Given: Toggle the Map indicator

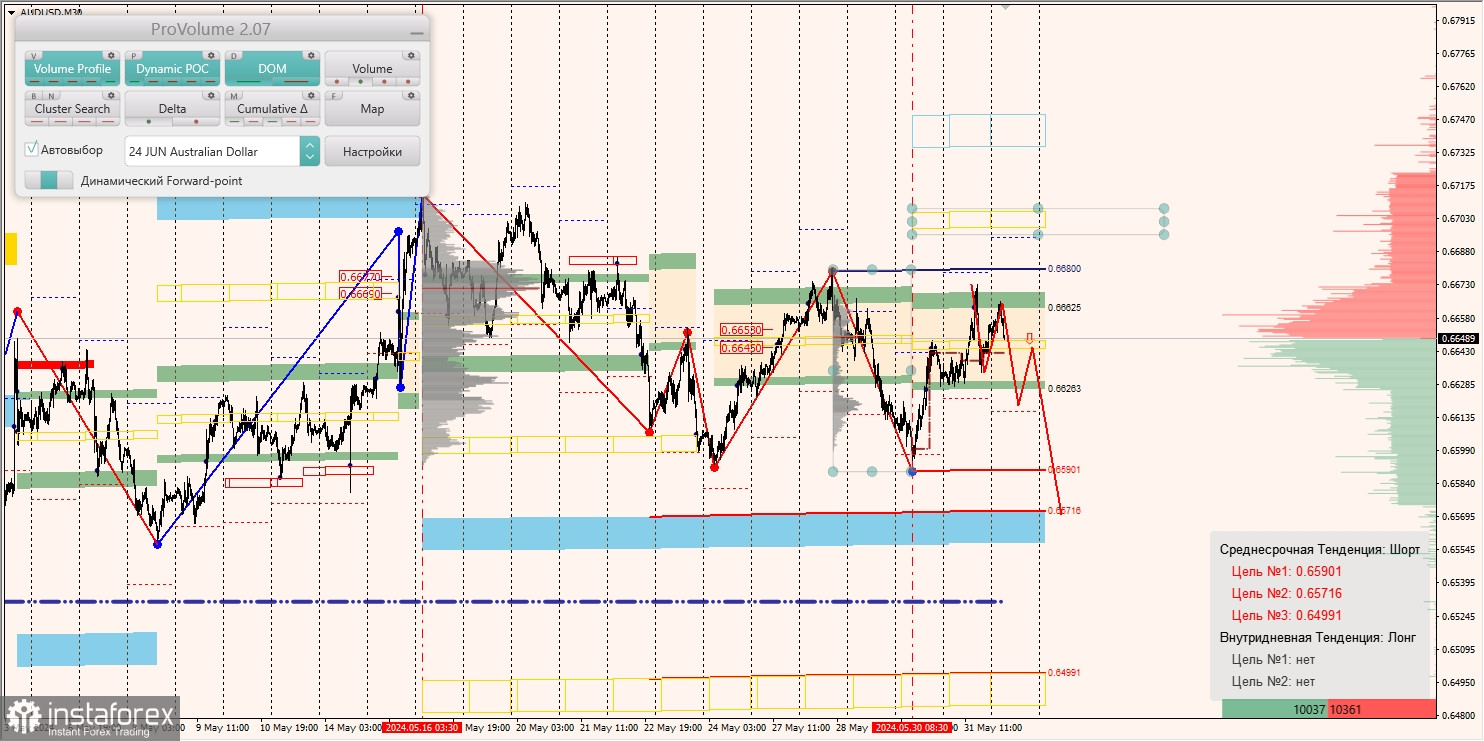Looking at the screenshot, I should [372, 109].
